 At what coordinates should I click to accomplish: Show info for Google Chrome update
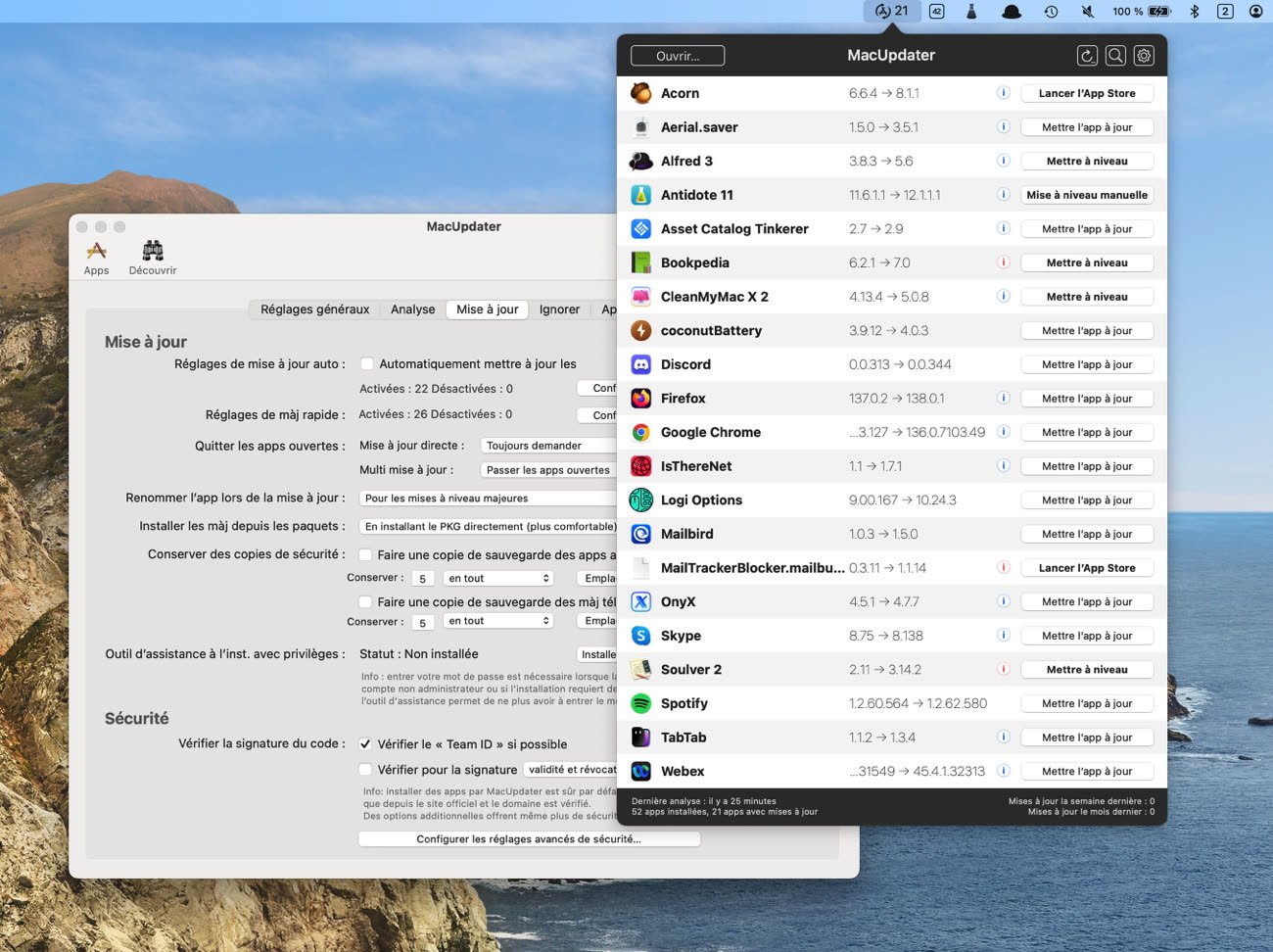pos(1003,432)
